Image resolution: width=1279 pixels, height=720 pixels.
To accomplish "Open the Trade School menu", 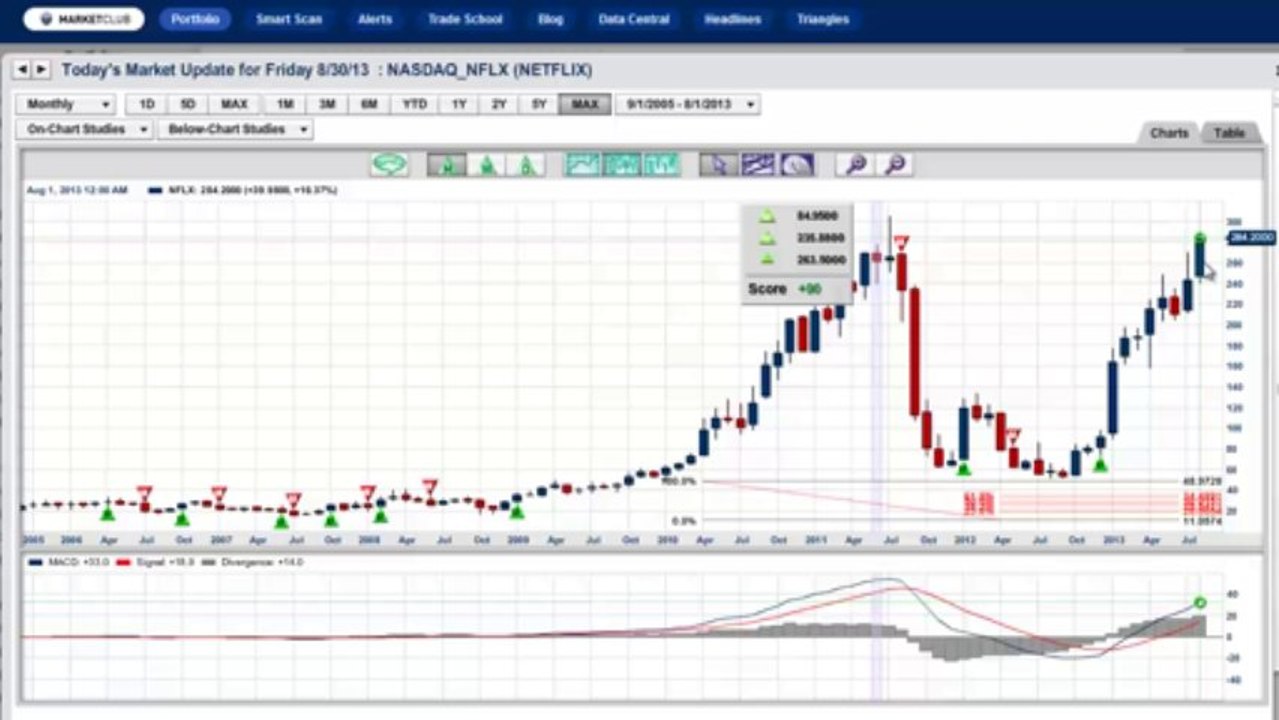I will (465, 19).
